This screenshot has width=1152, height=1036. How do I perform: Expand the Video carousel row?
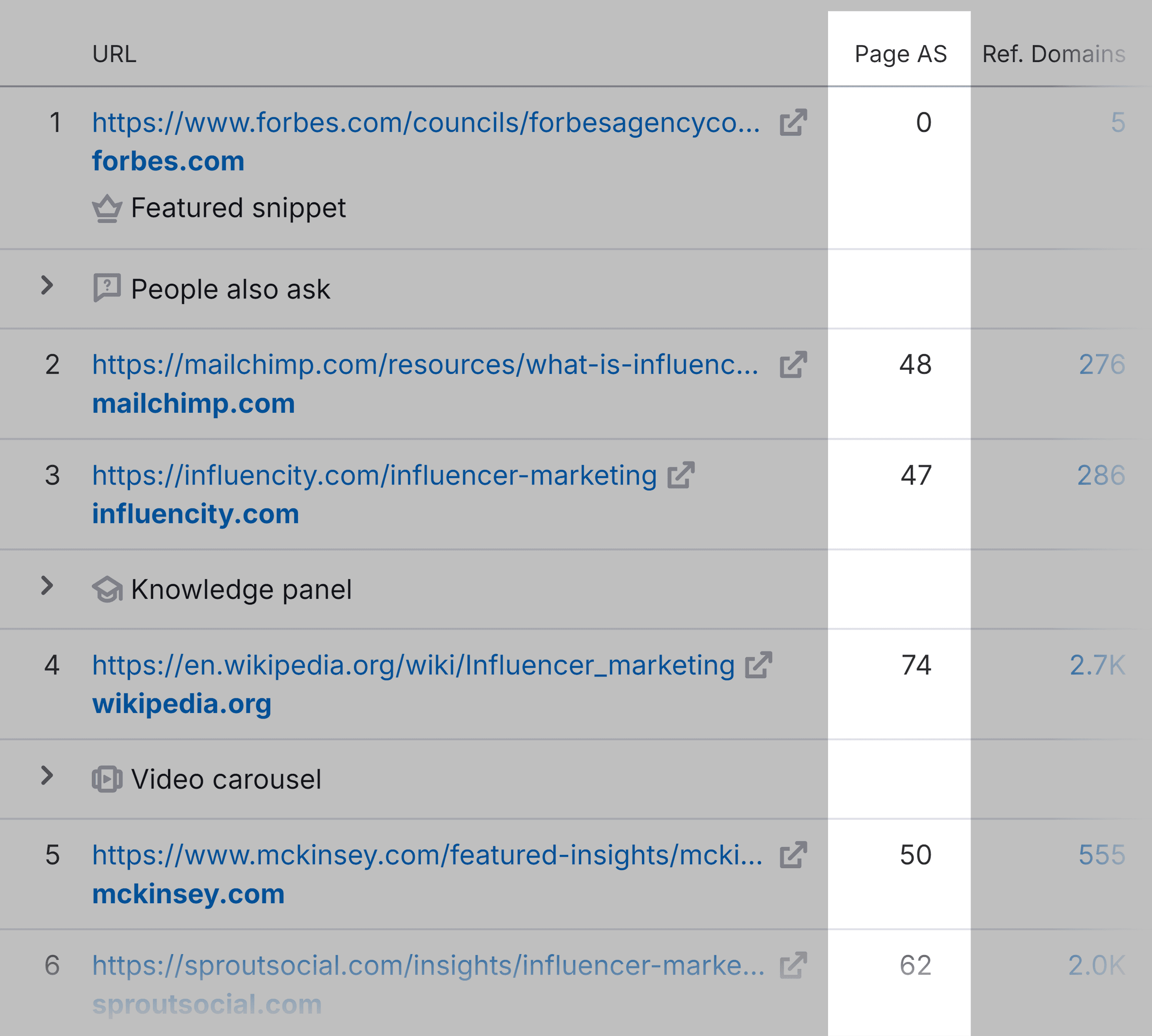coord(47,776)
